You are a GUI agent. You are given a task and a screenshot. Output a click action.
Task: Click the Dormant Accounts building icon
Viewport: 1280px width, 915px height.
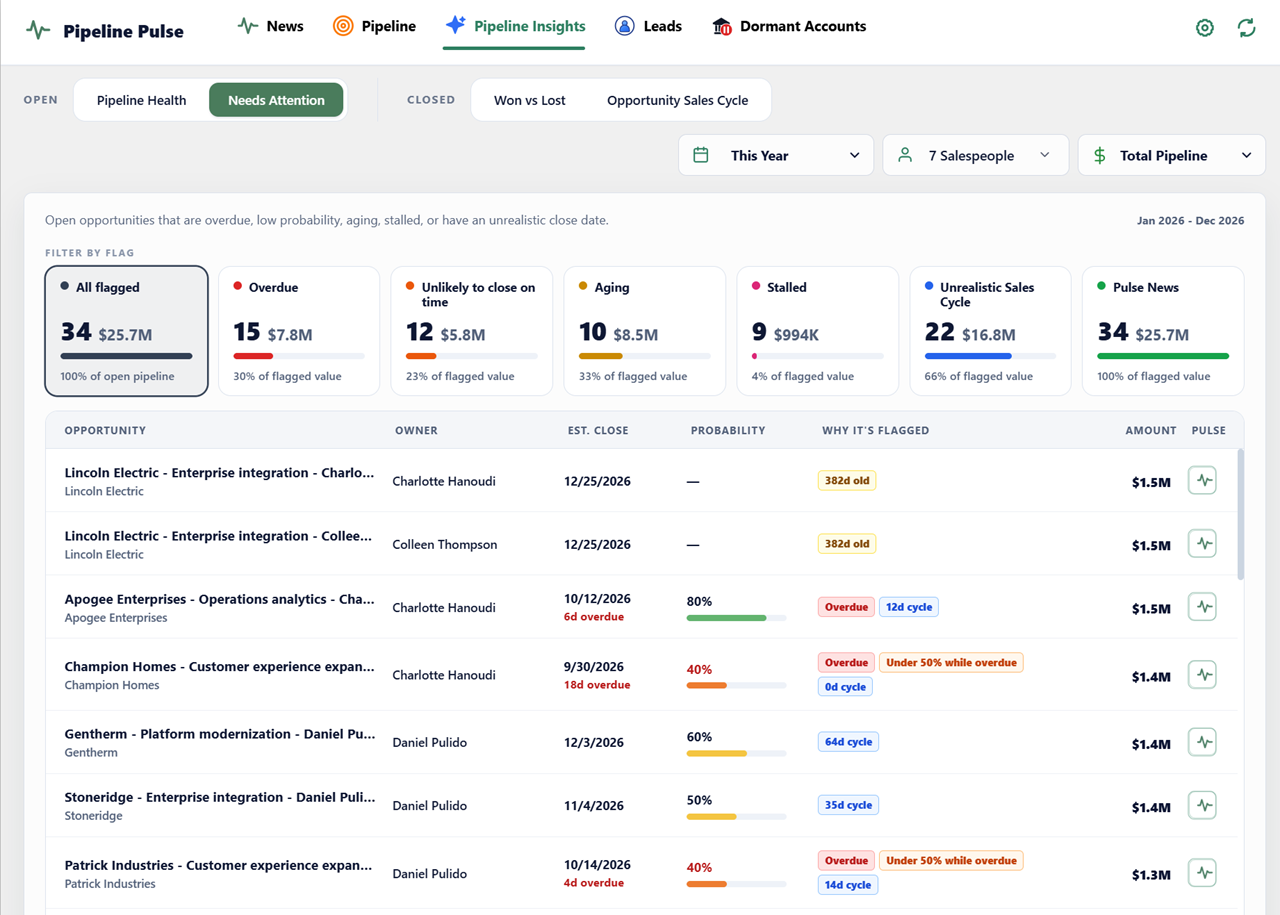pyautogui.click(x=722, y=27)
